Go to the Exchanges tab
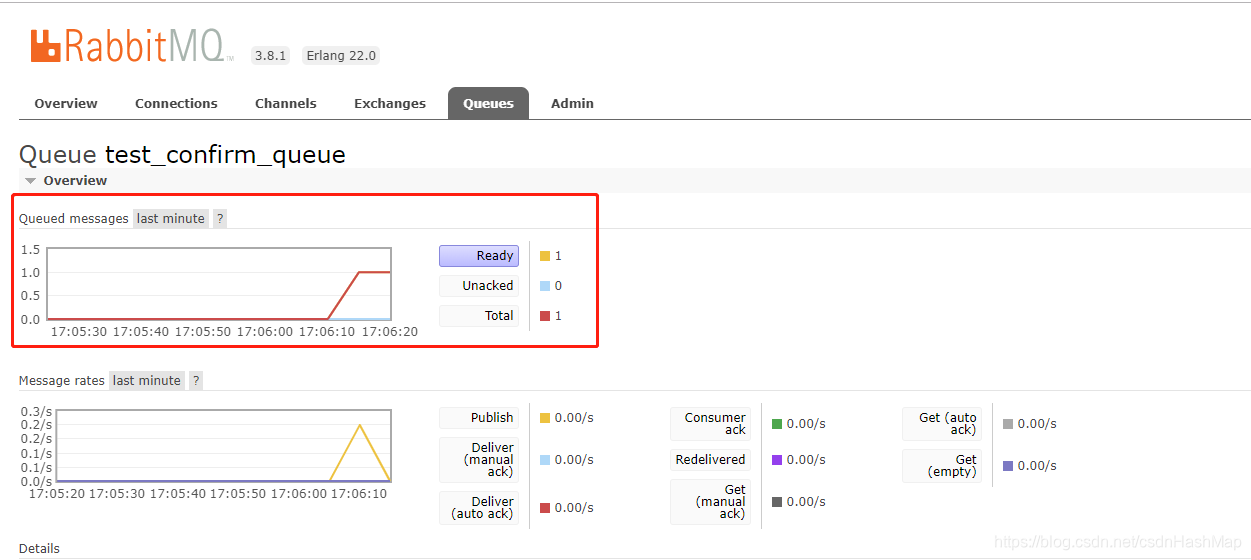The width and height of the screenshot is (1251, 560). [390, 103]
